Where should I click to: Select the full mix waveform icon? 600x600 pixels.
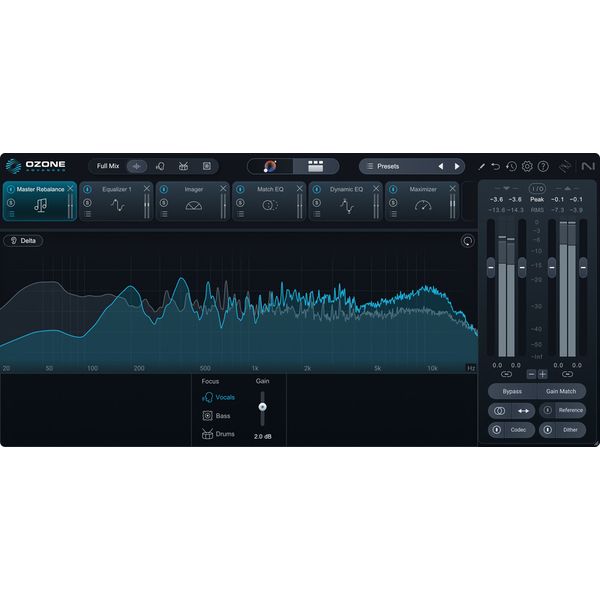[137, 166]
